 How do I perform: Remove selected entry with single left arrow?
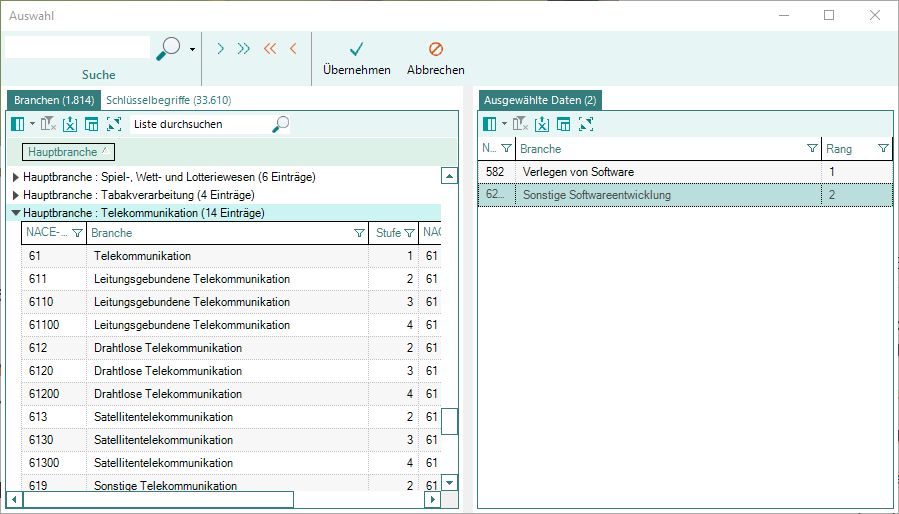293,48
